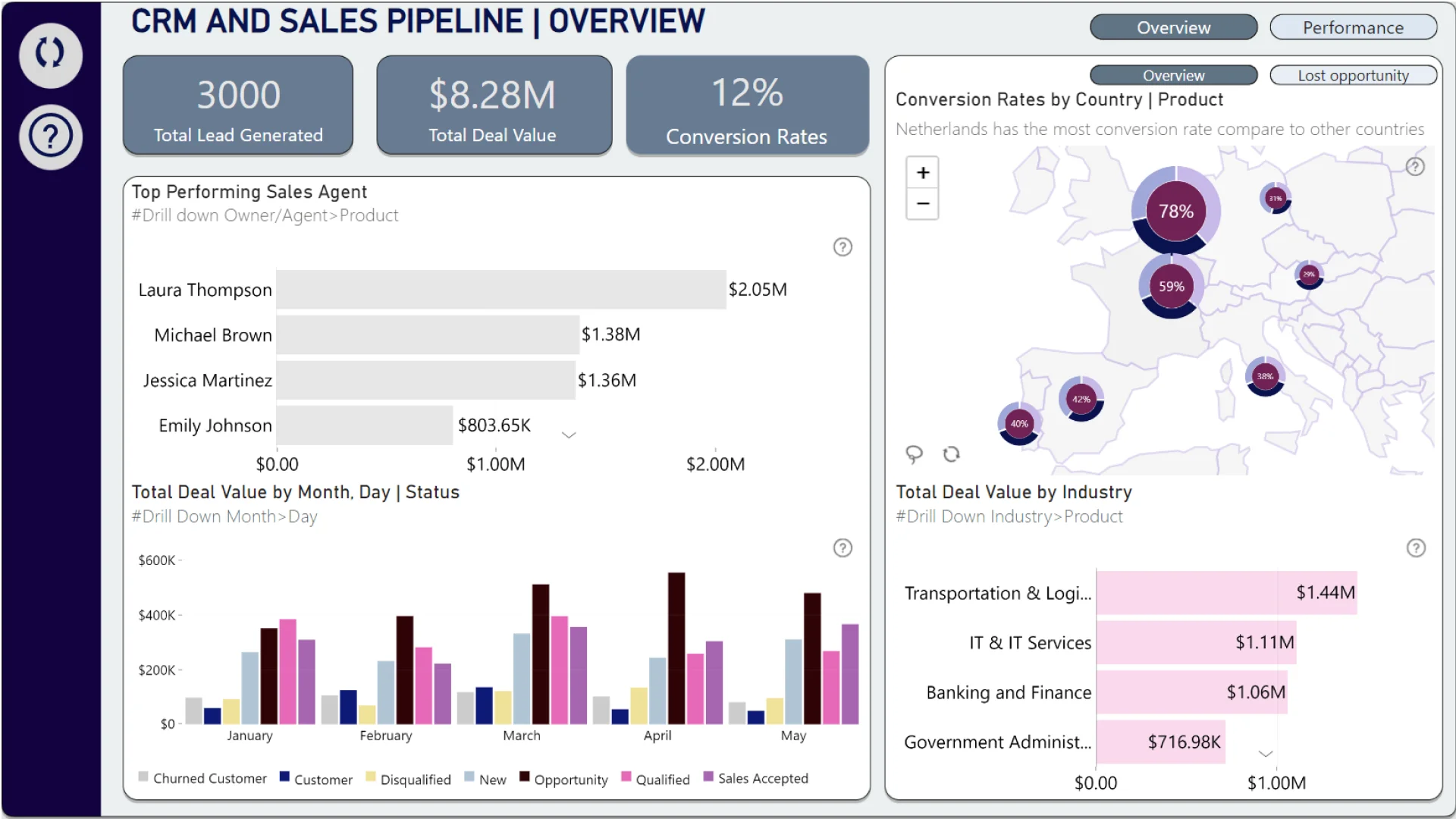Image resolution: width=1456 pixels, height=819 pixels.
Task: Click the March Opportunity bar
Action: click(541, 654)
